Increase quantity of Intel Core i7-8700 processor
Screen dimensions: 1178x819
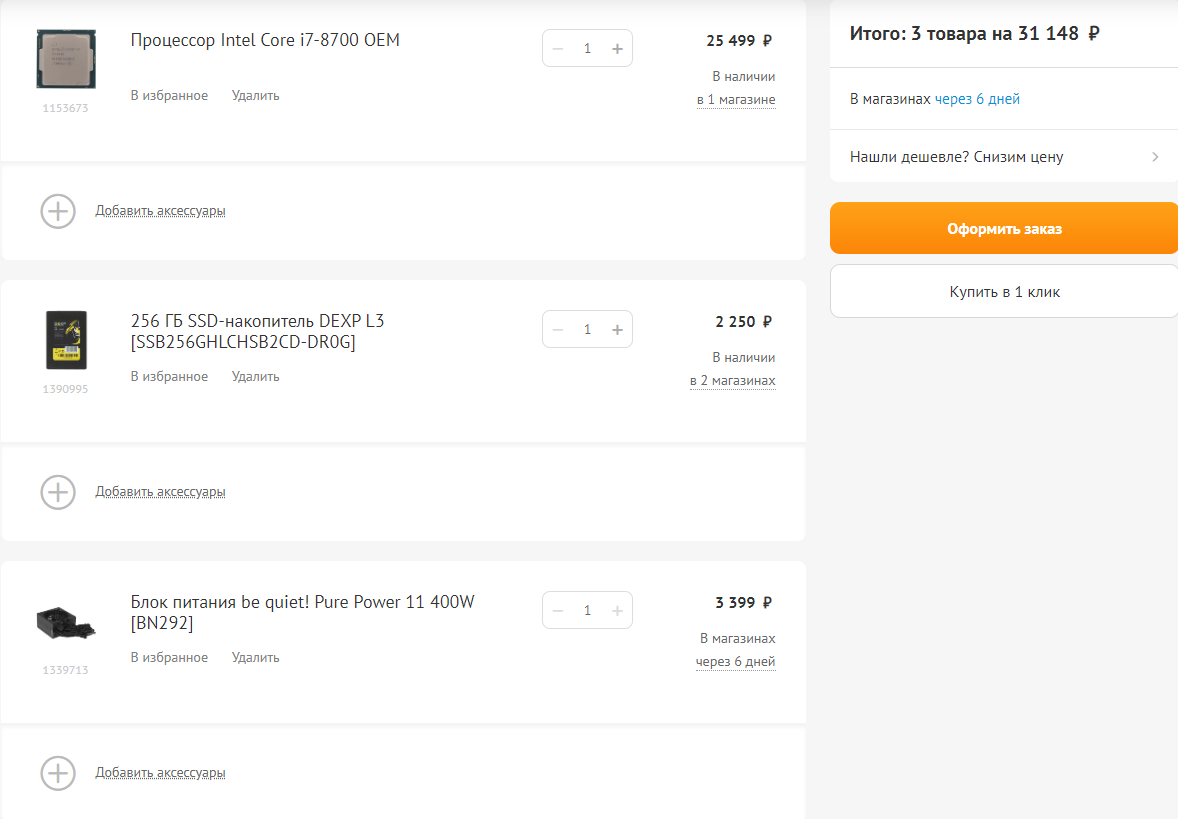(617, 48)
